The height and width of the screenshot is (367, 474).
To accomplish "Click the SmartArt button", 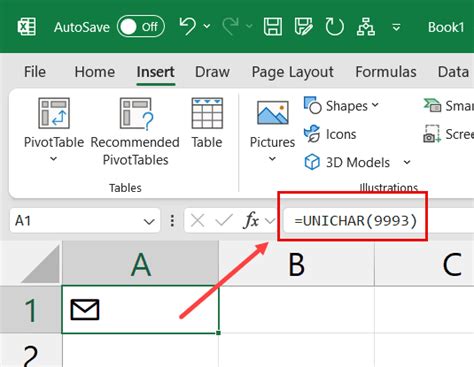I will pyautogui.click(x=448, y=106).
